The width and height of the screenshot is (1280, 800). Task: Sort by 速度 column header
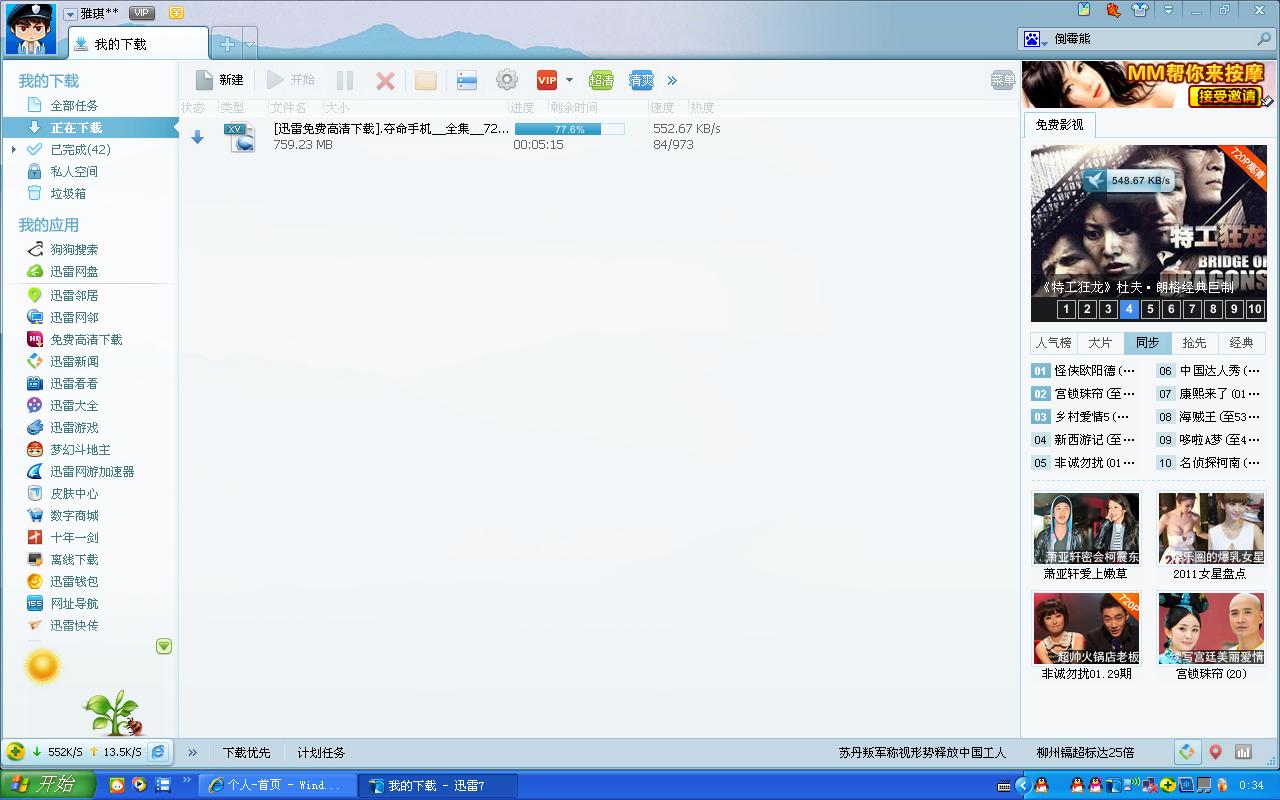[662, 107]
